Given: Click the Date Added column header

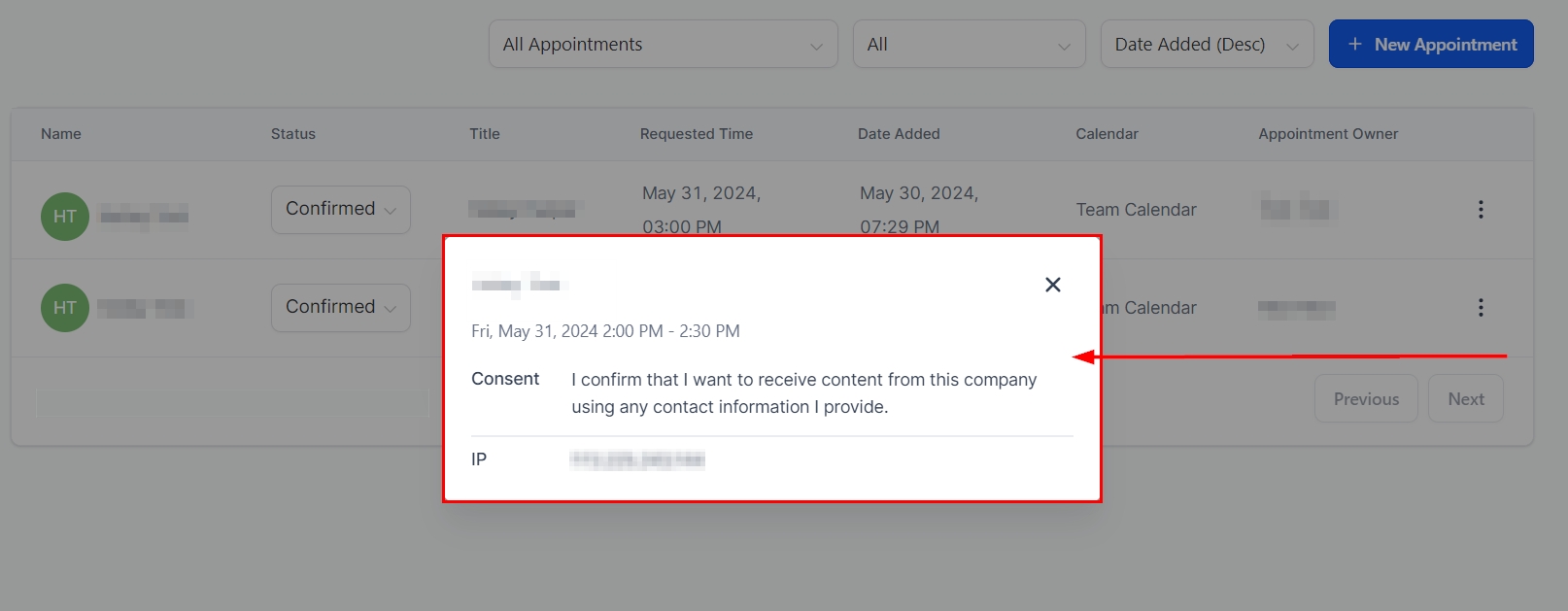Looking at the screenshot, I should tap(899, 134).
